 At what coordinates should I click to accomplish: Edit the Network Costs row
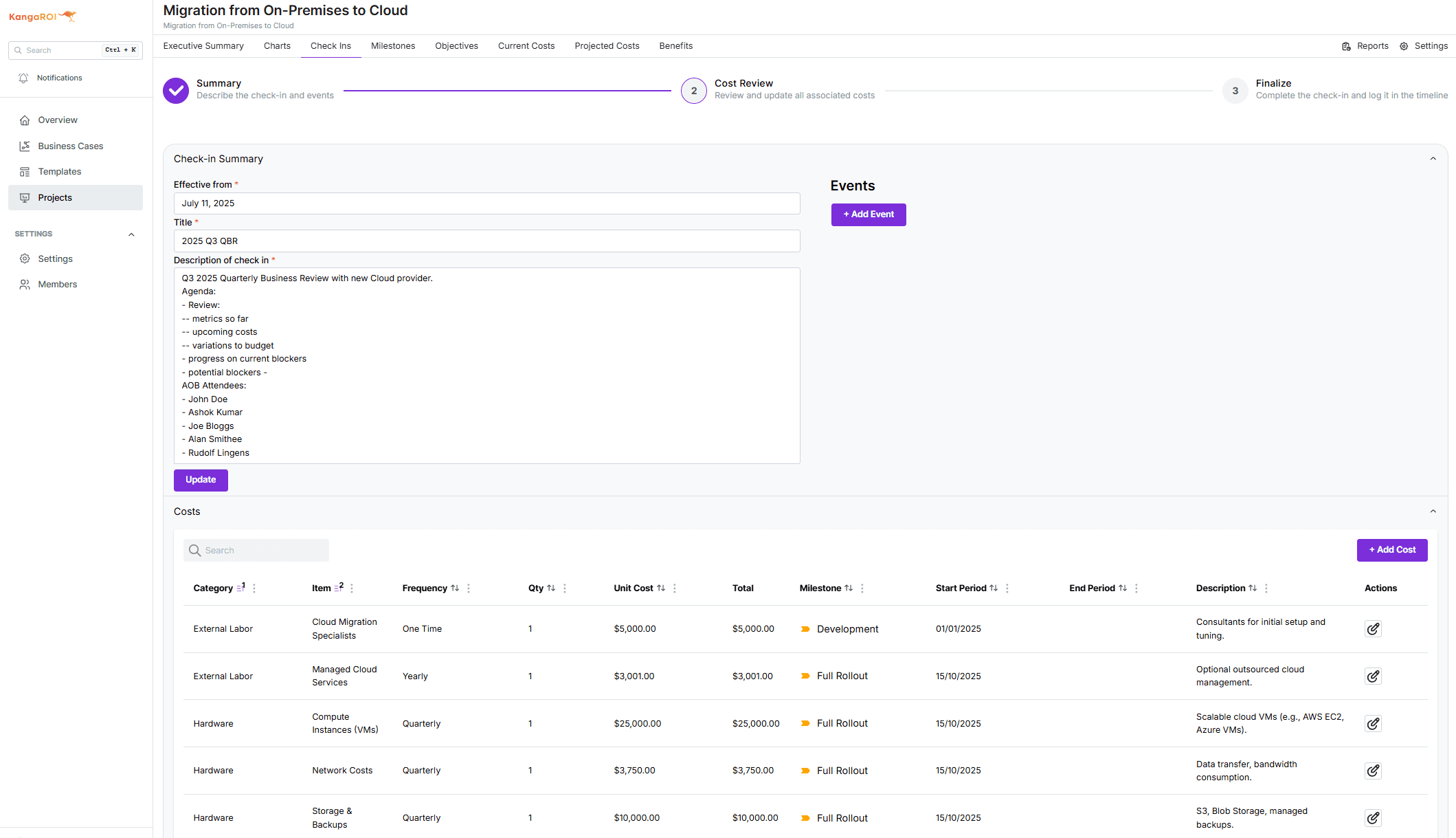(1373, 771)
